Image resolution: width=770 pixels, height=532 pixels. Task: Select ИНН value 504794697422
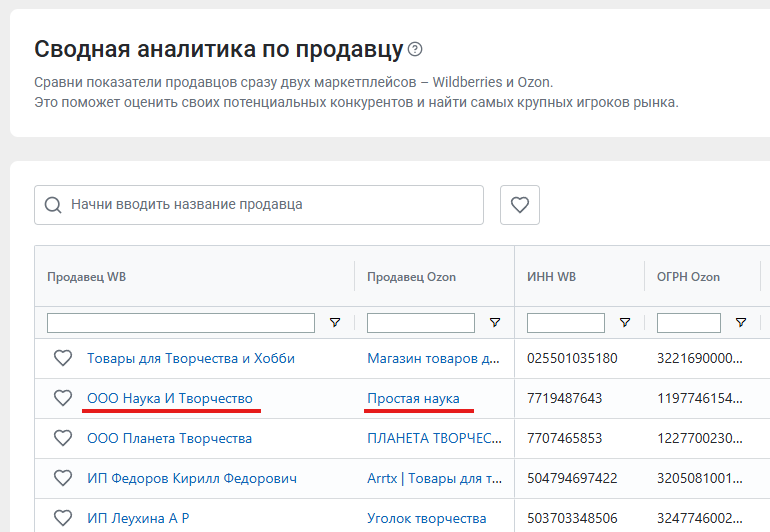tap(572, 478)
